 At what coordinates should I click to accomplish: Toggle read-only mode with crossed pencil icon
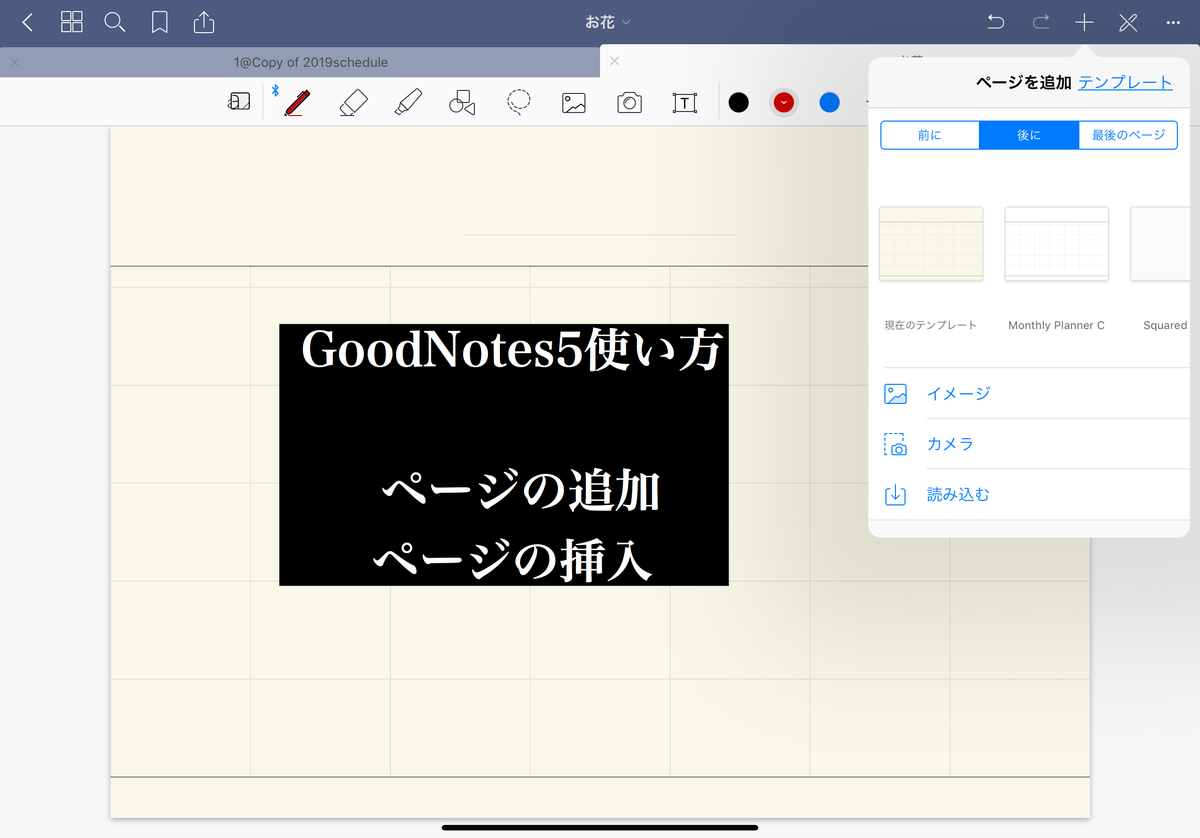point(1128,22)
